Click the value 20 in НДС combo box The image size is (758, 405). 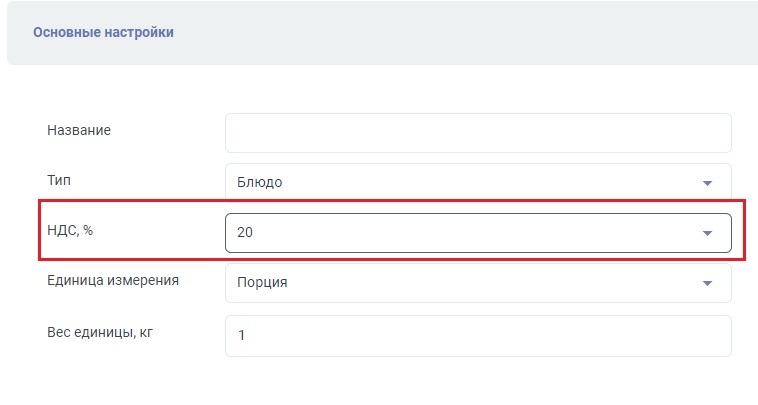pos(245,233)
